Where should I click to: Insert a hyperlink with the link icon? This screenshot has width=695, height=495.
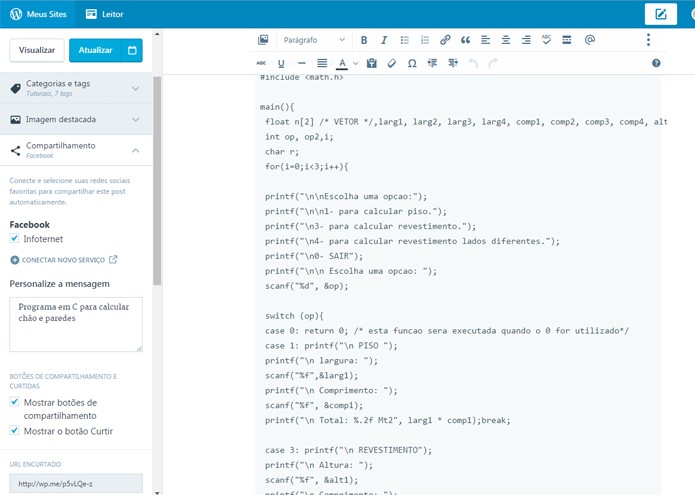[x=445, y=40]
